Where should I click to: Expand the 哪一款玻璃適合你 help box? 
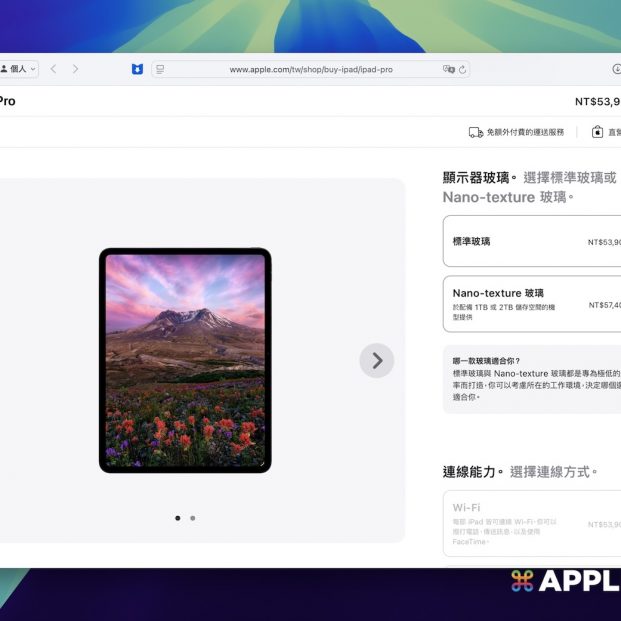point(531,378)
